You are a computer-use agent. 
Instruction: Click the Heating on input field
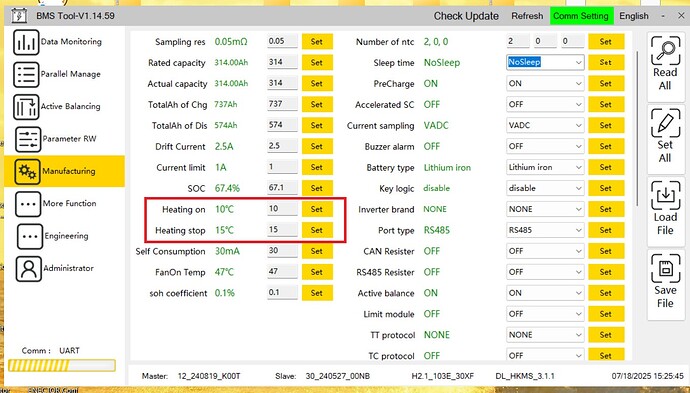[x=282, y=209]
